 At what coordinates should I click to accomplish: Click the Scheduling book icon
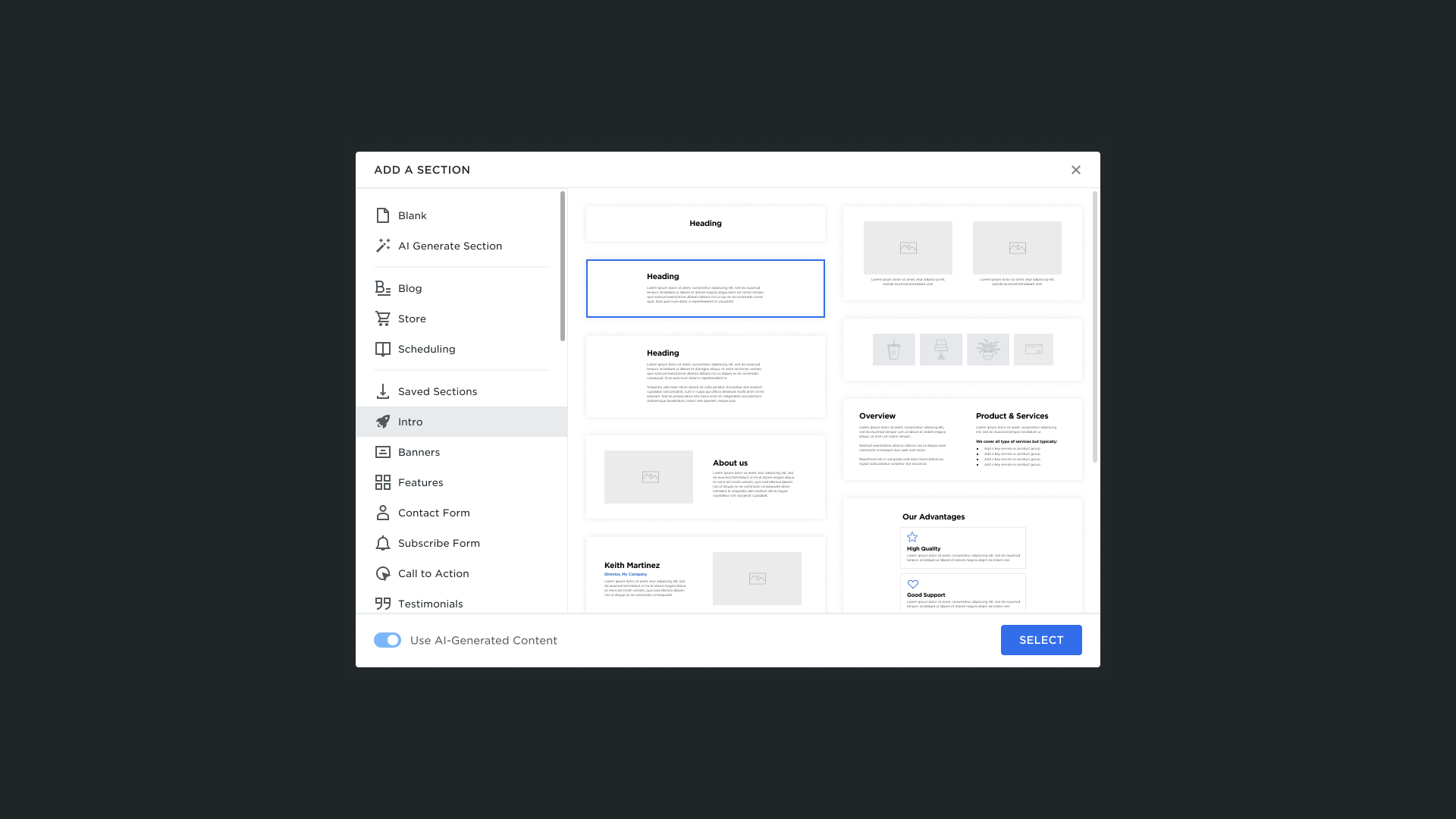tap(383, 349)
